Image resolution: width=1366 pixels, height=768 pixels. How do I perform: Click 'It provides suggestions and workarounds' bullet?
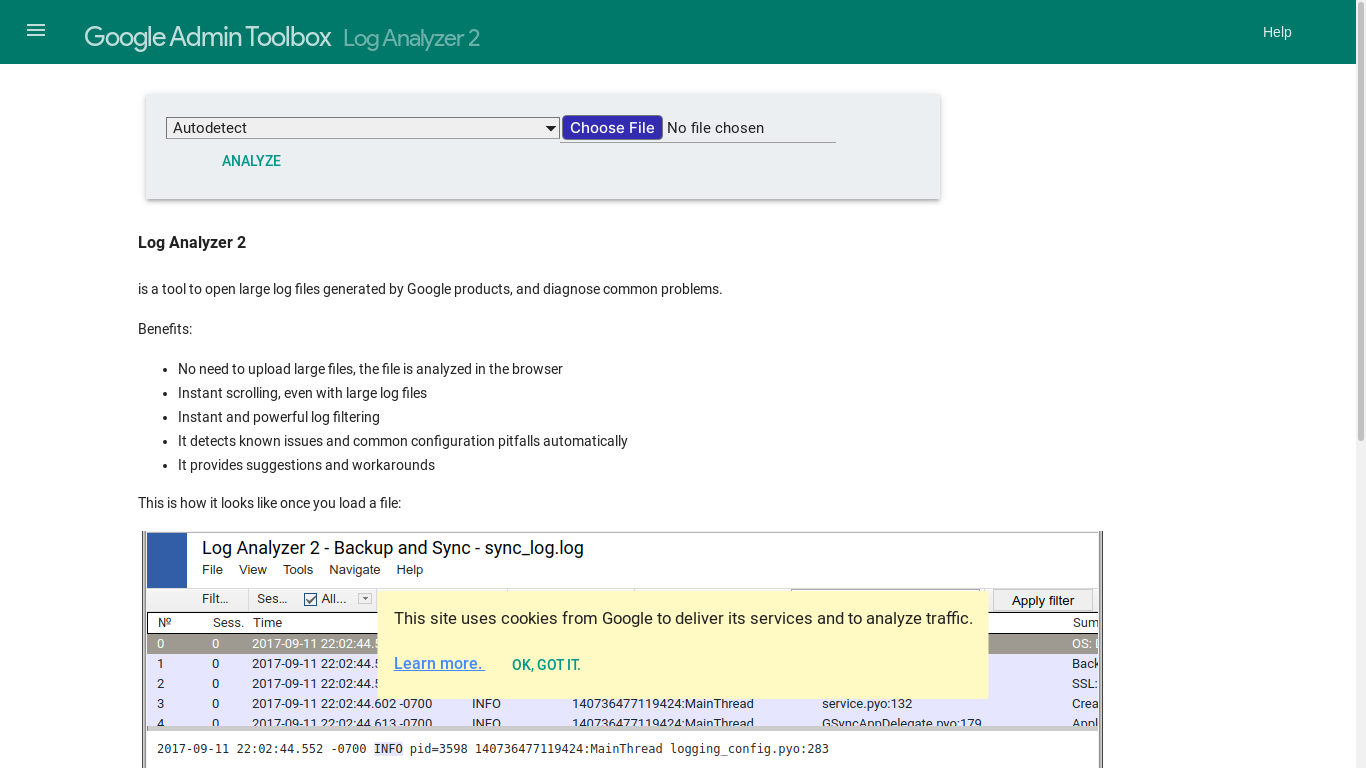coord(306,465)
